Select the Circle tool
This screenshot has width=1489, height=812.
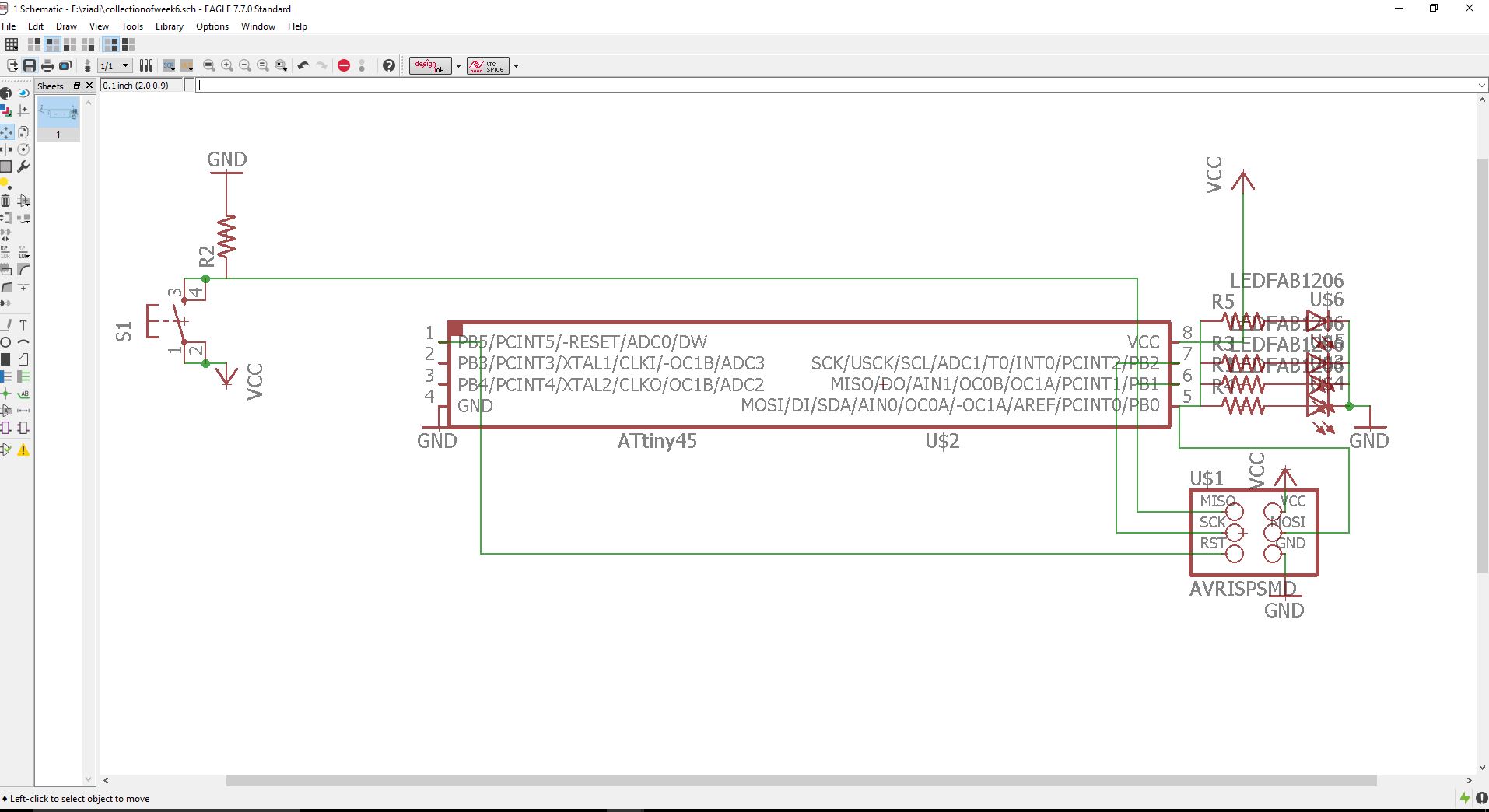pyautogui.click(x=6, y=342)
